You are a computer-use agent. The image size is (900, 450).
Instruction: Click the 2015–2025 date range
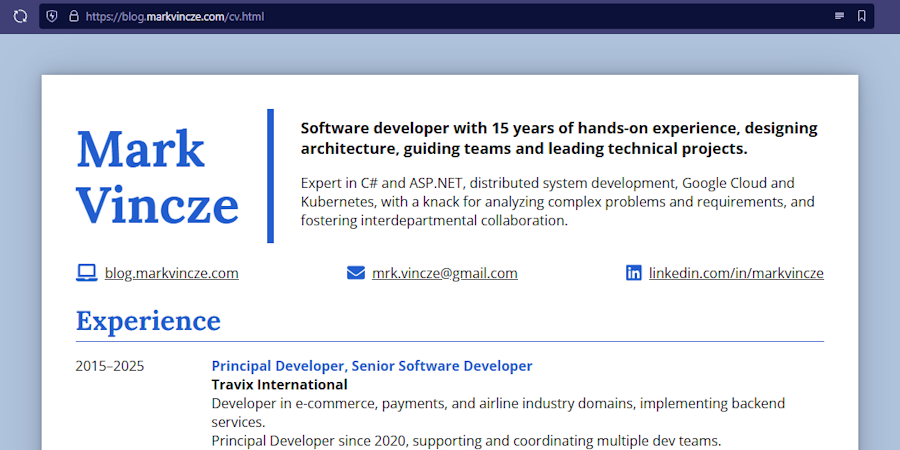[x=110, y=366]
